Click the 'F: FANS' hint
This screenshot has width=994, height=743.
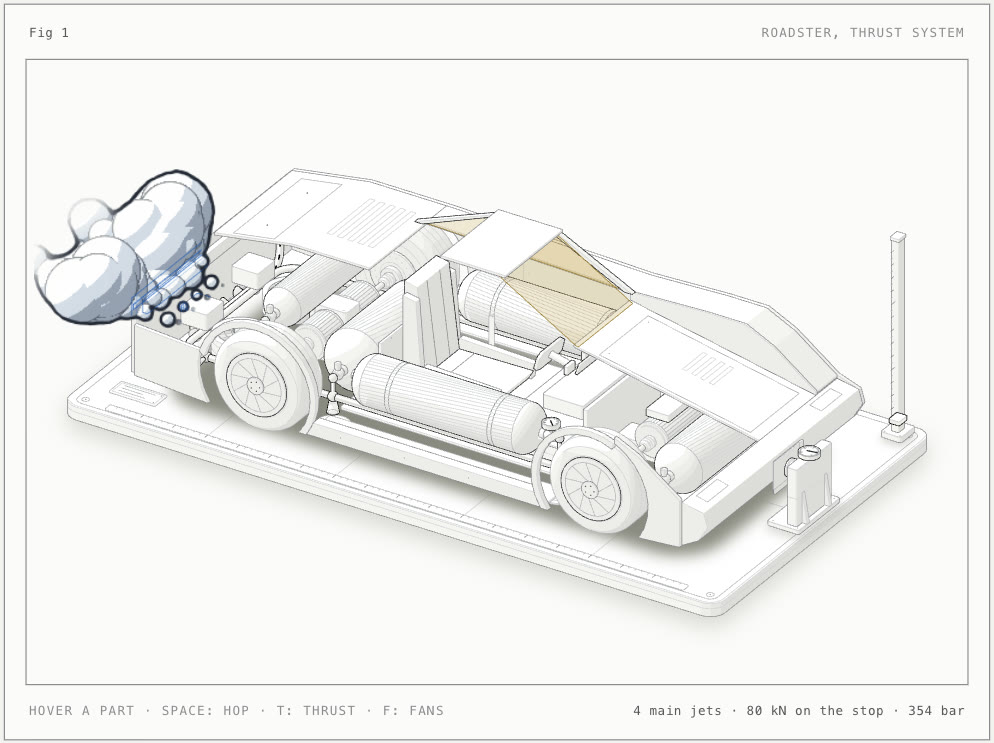[x=413, y=711]
